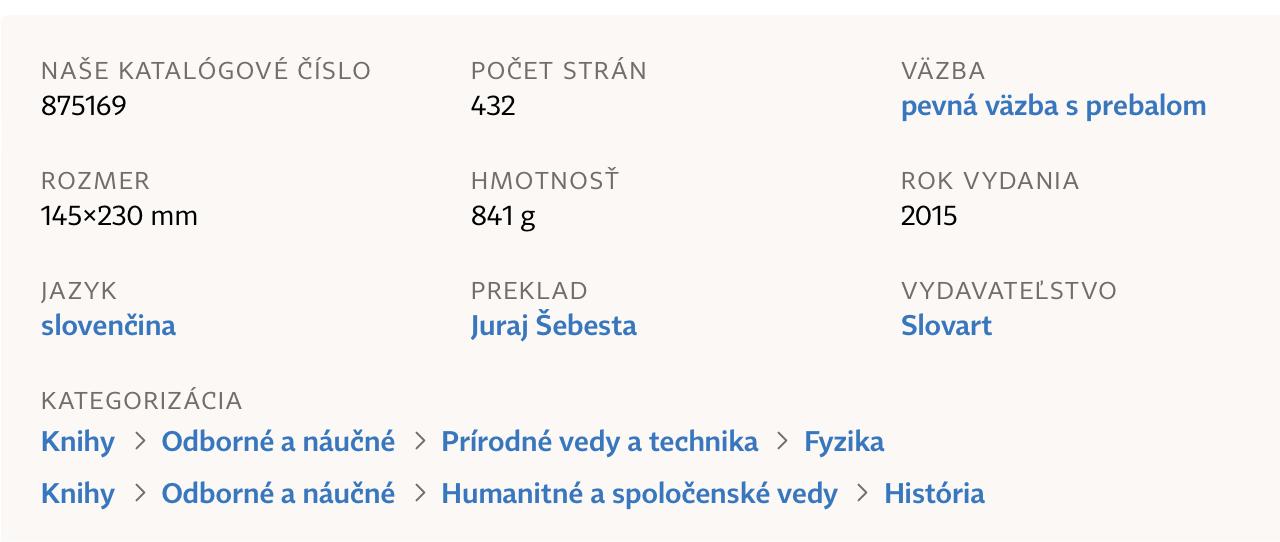
Task: Open 'Odborné a náučné' in the História row
Action: [x=278, y=494]
